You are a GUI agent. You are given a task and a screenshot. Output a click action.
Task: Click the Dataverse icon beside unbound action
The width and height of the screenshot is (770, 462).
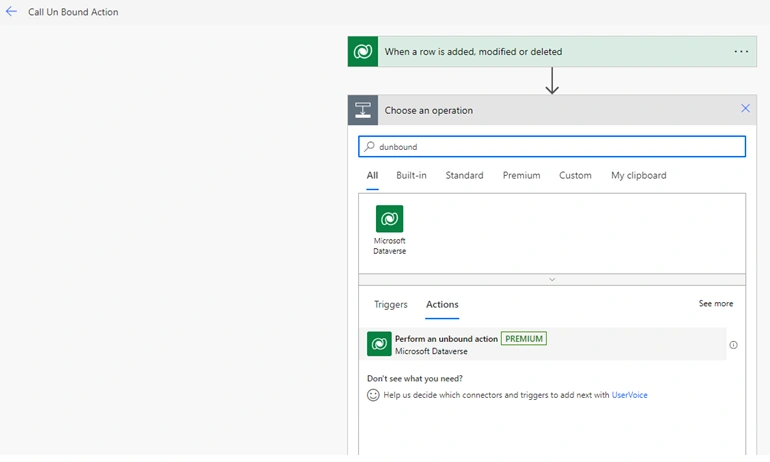379,344
